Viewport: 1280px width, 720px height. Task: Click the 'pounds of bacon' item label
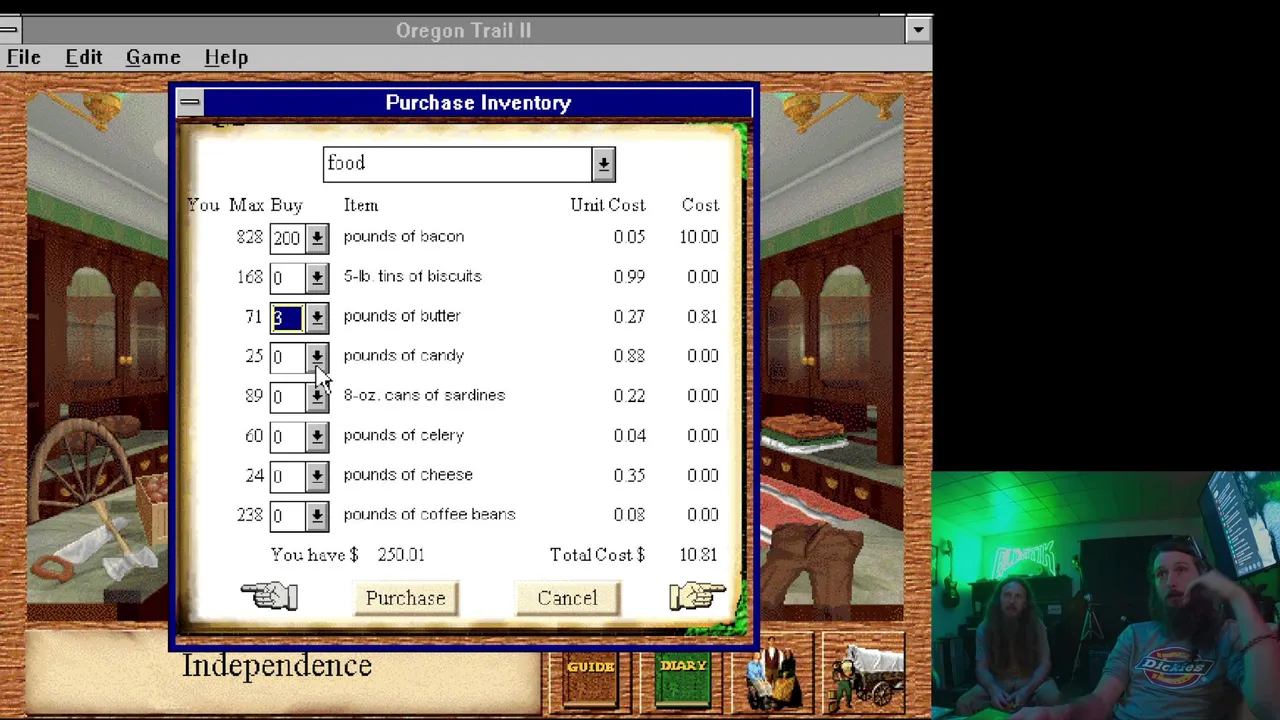click(x=404, y=237)
